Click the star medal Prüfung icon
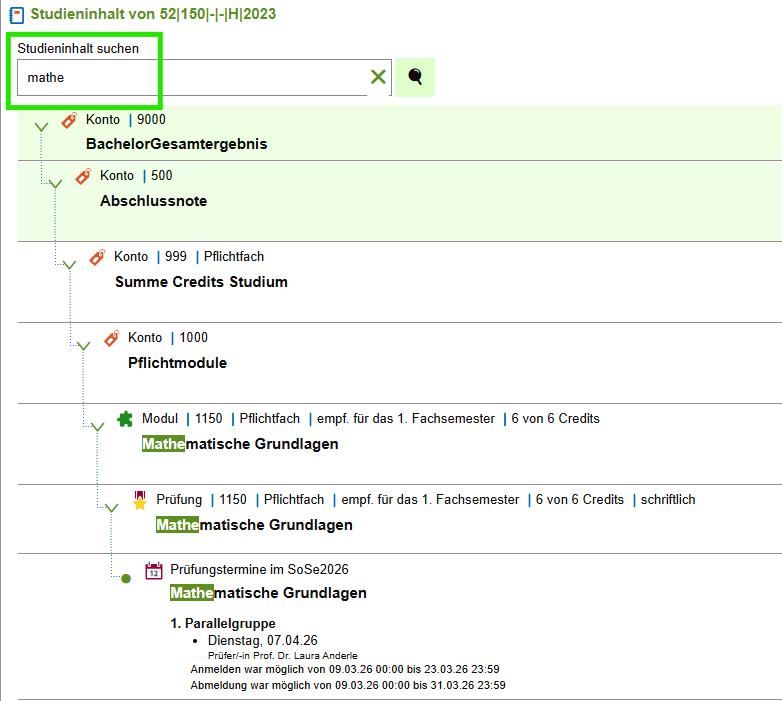 (x=140, y=501)
